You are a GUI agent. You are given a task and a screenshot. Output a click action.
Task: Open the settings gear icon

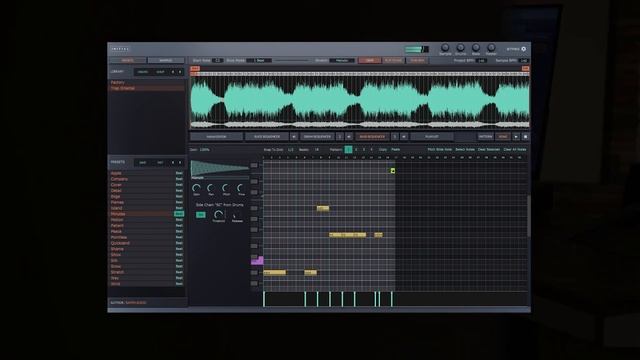pyautogui.click(x=524, y=49)
